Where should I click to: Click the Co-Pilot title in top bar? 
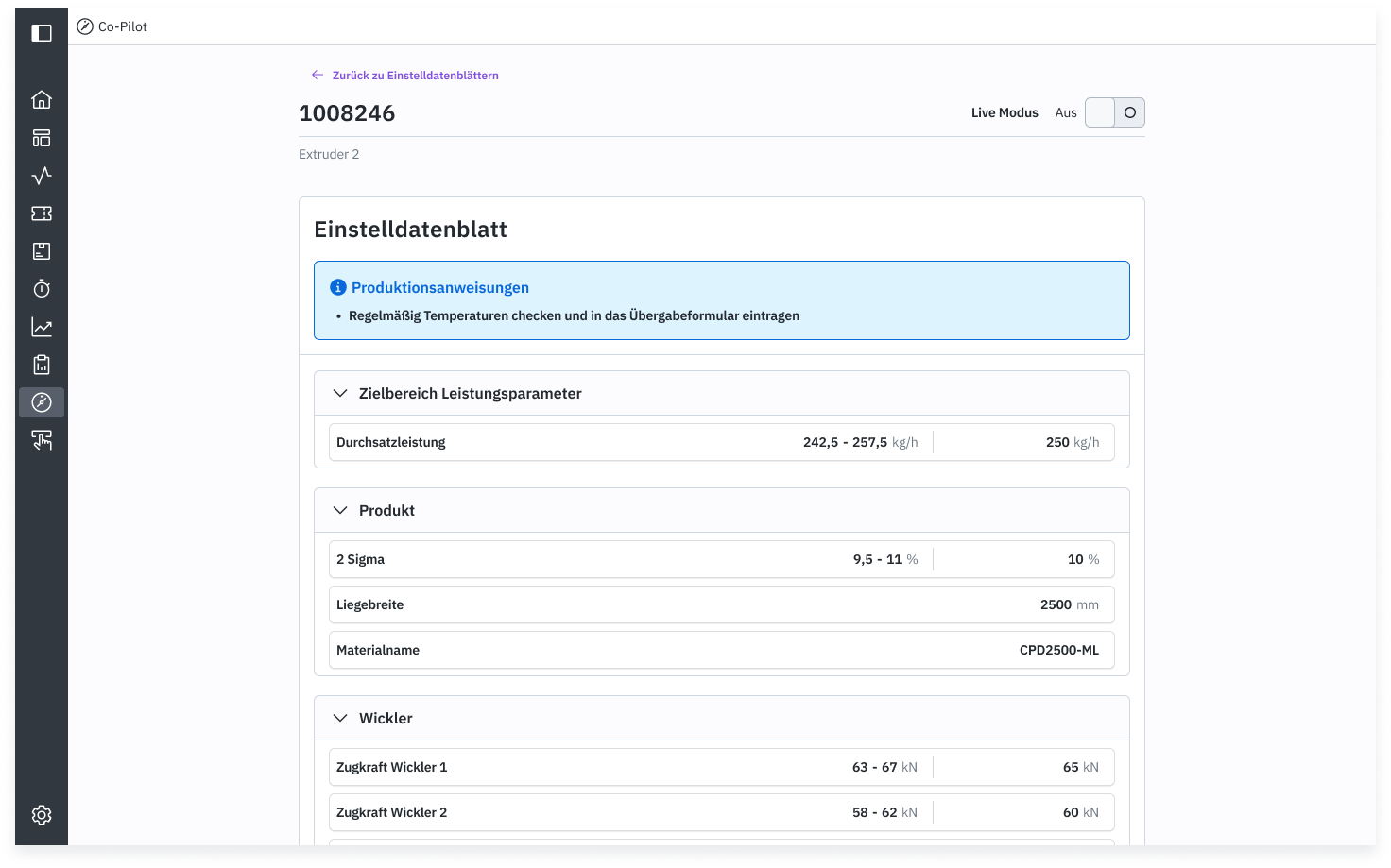click(x=123, y=26)
